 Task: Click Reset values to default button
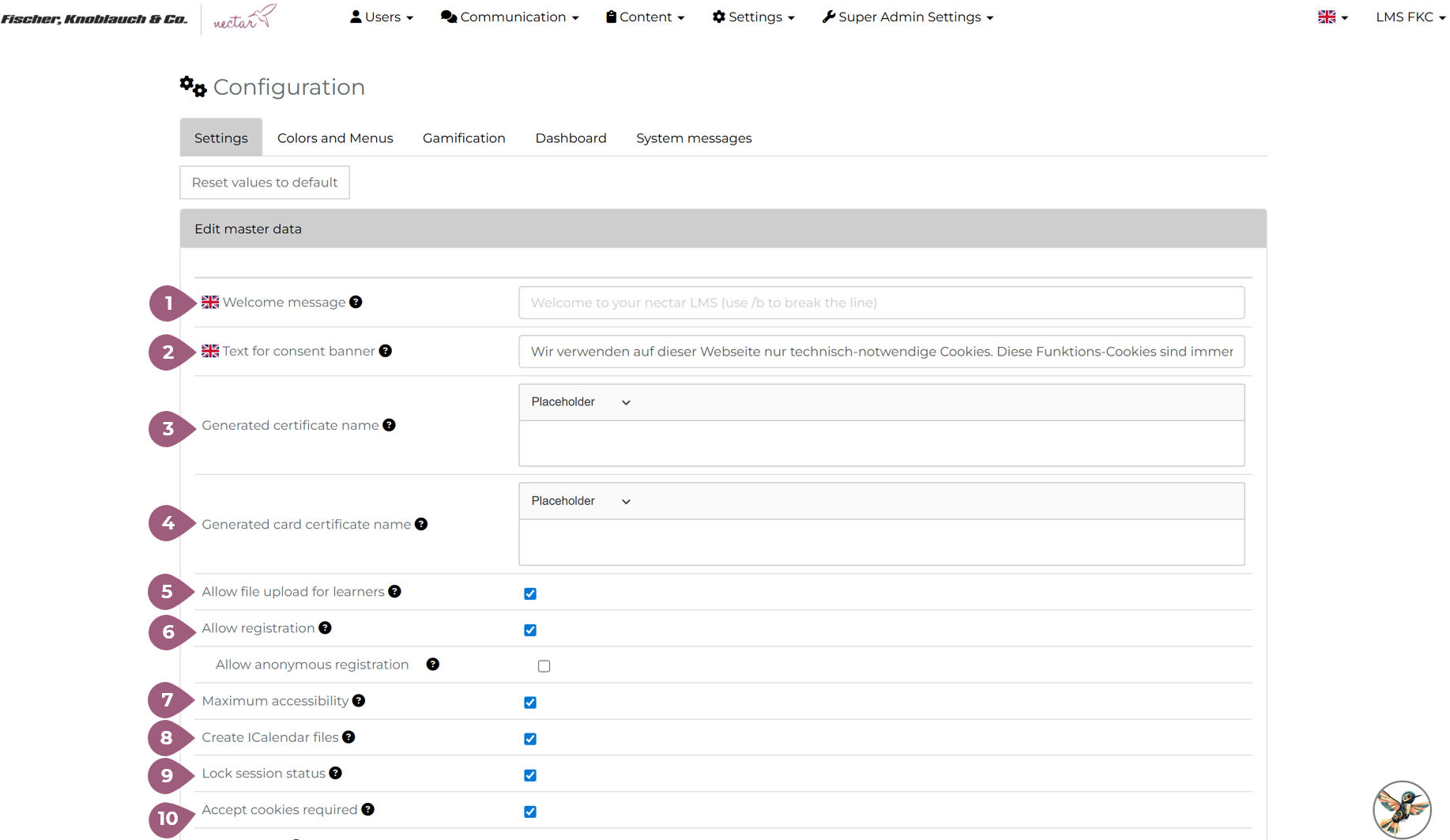coord(265,183)
